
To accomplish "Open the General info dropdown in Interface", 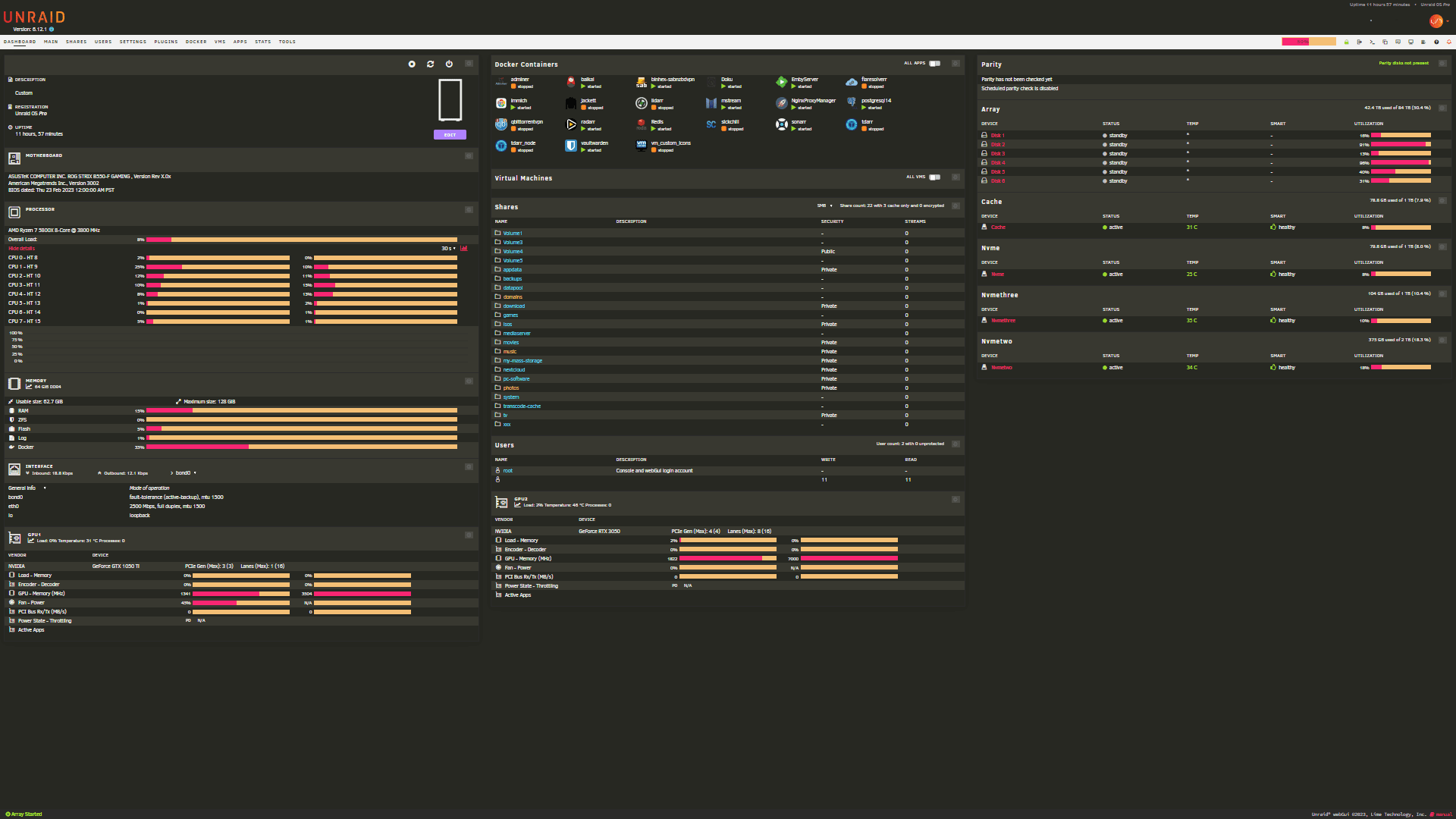I will pos(27,488).
